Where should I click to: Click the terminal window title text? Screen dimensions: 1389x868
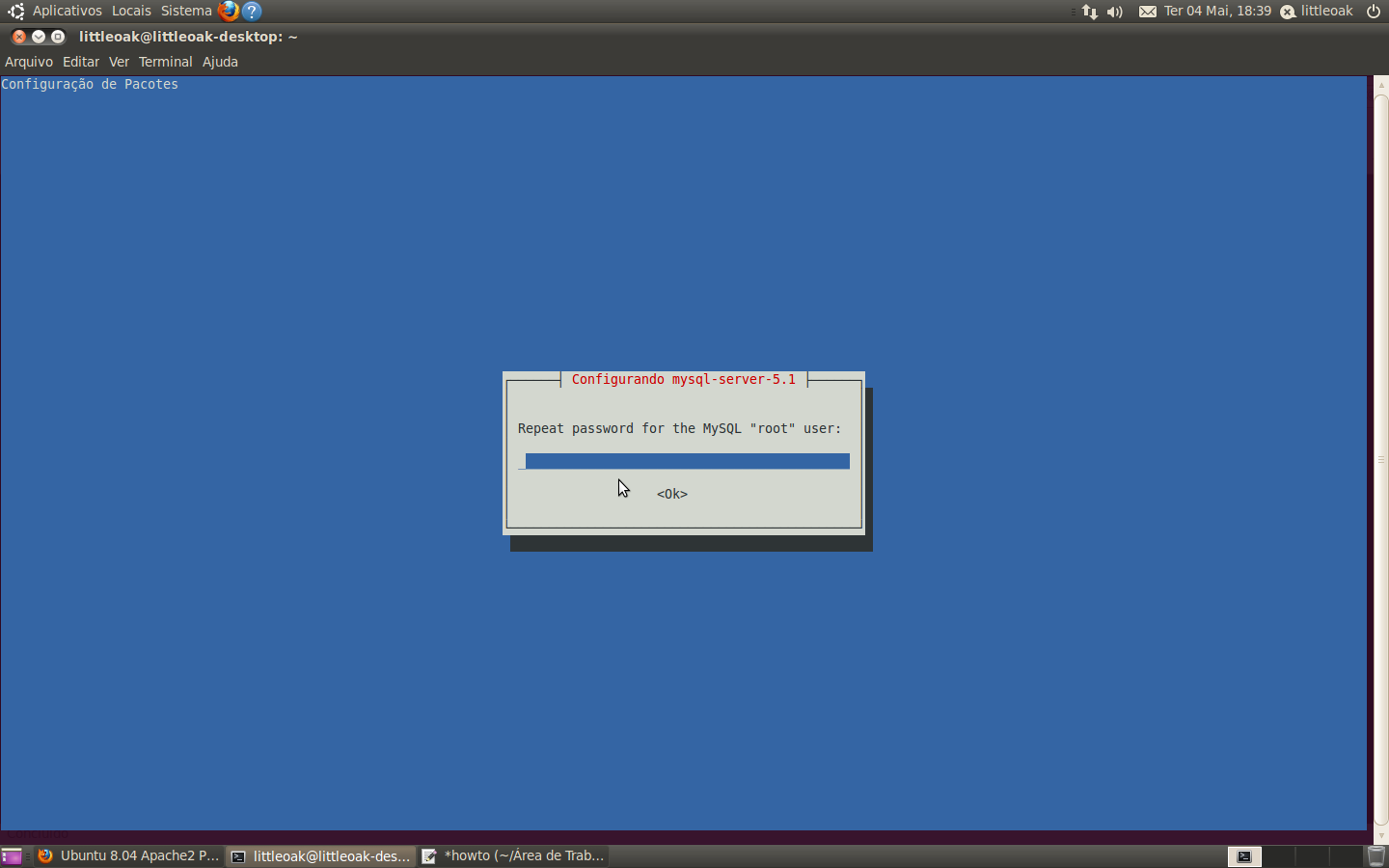coord(188,37)
